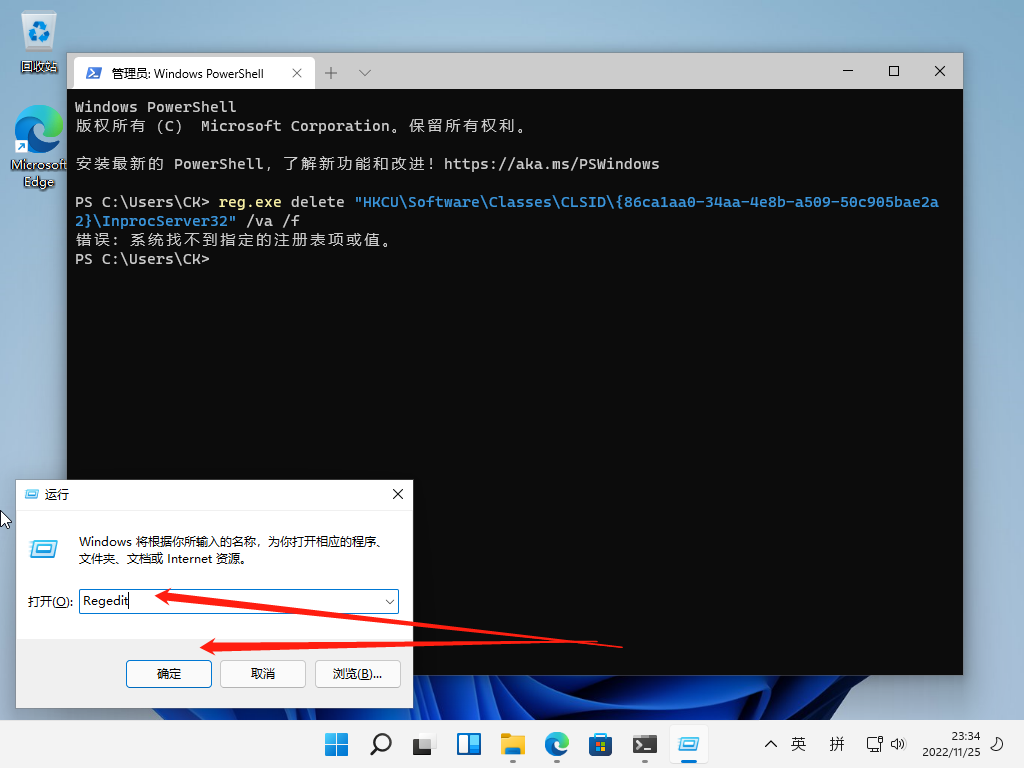
Task: Expand the Run dialog open-history dropdown
Action: (x=390, y=601)
